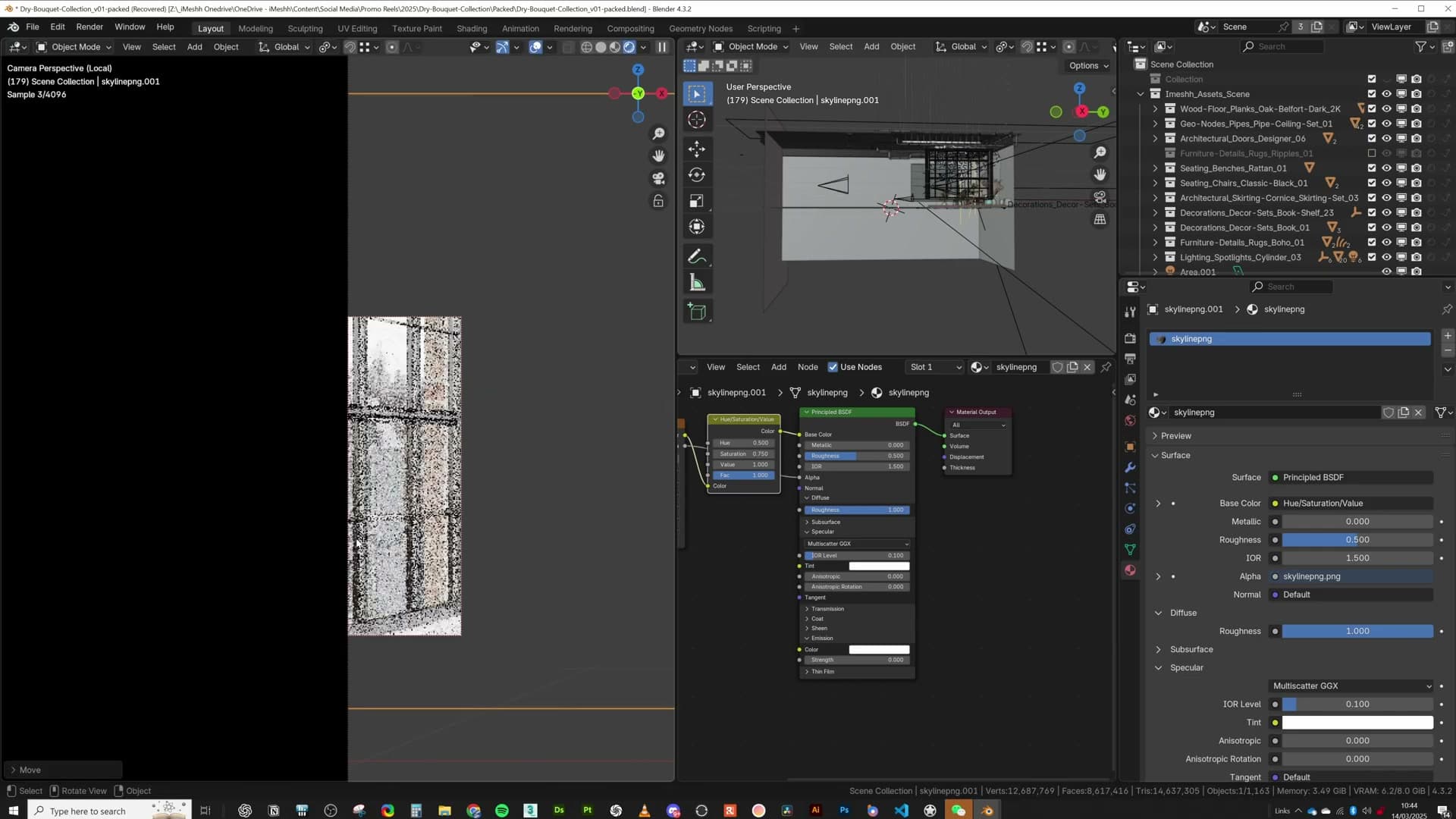Viewport: 1456px width, 819px height.
Task: Expand the Geo-Nodes_Pipes_Pipe-Ceiling-Set_01 collection
Action: tap(1156, 124)
